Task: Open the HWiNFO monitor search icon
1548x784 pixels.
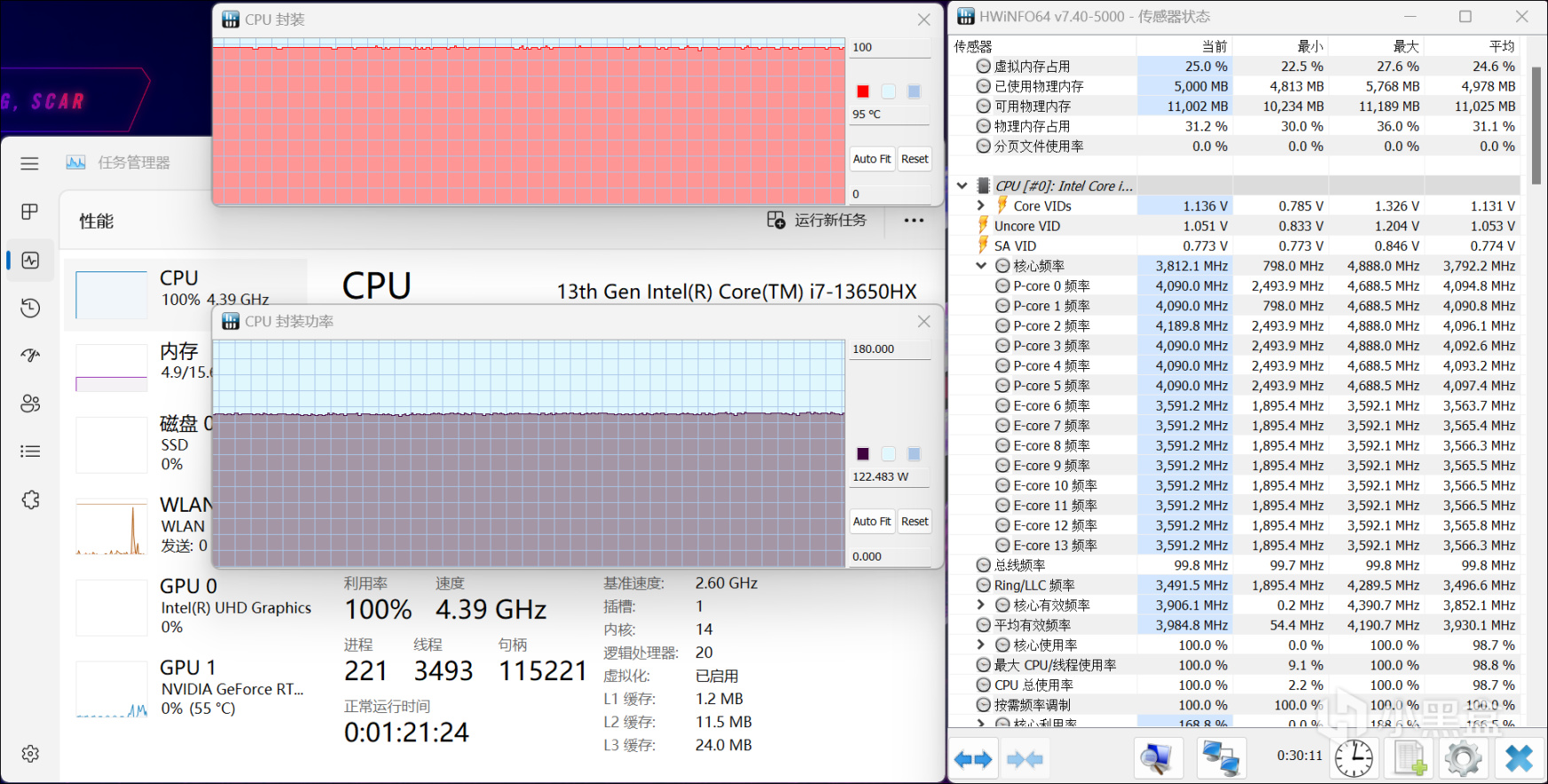Action: tap(1158, 759)
